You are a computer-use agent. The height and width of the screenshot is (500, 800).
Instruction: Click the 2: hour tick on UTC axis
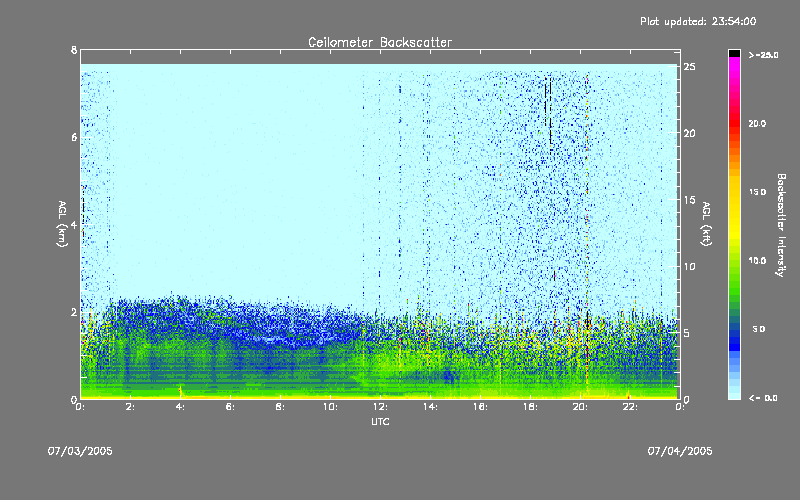[130, 407]
